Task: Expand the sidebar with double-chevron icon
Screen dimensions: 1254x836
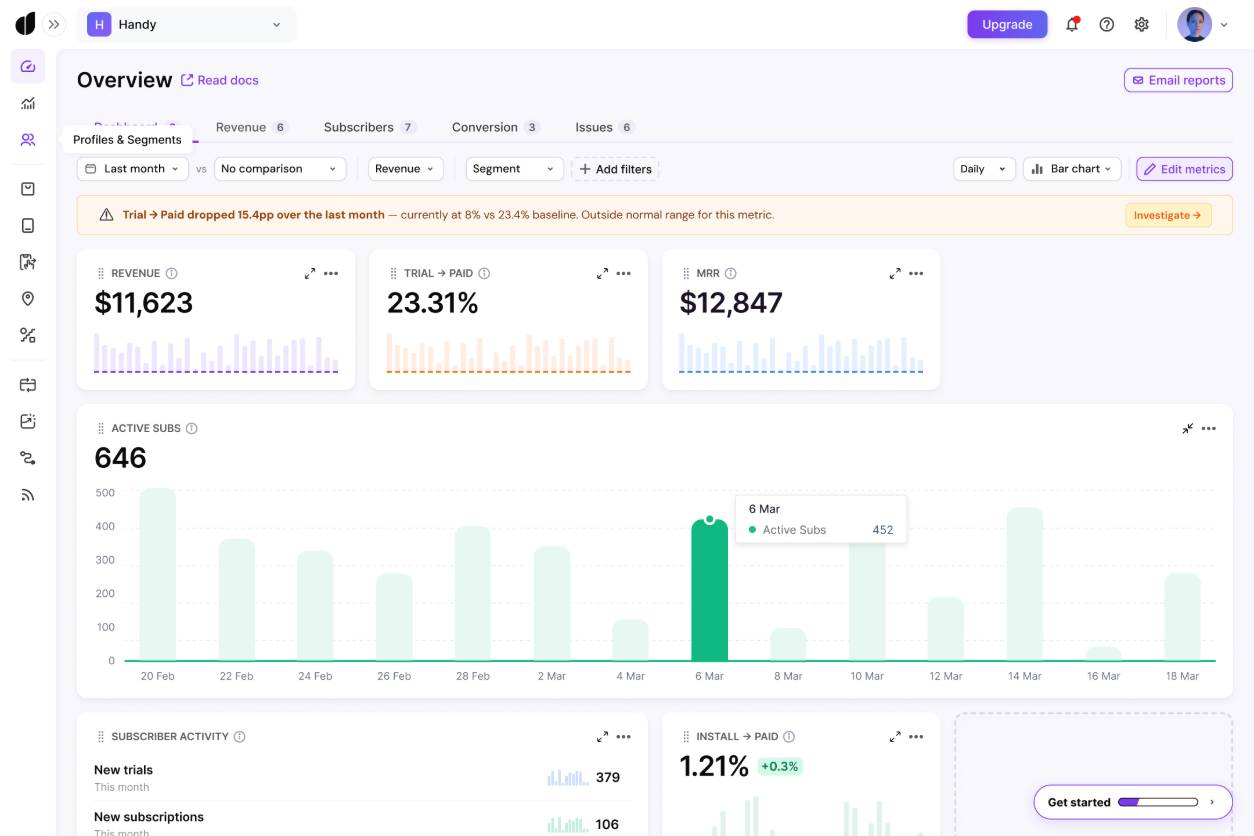Action: coord(54,24)
